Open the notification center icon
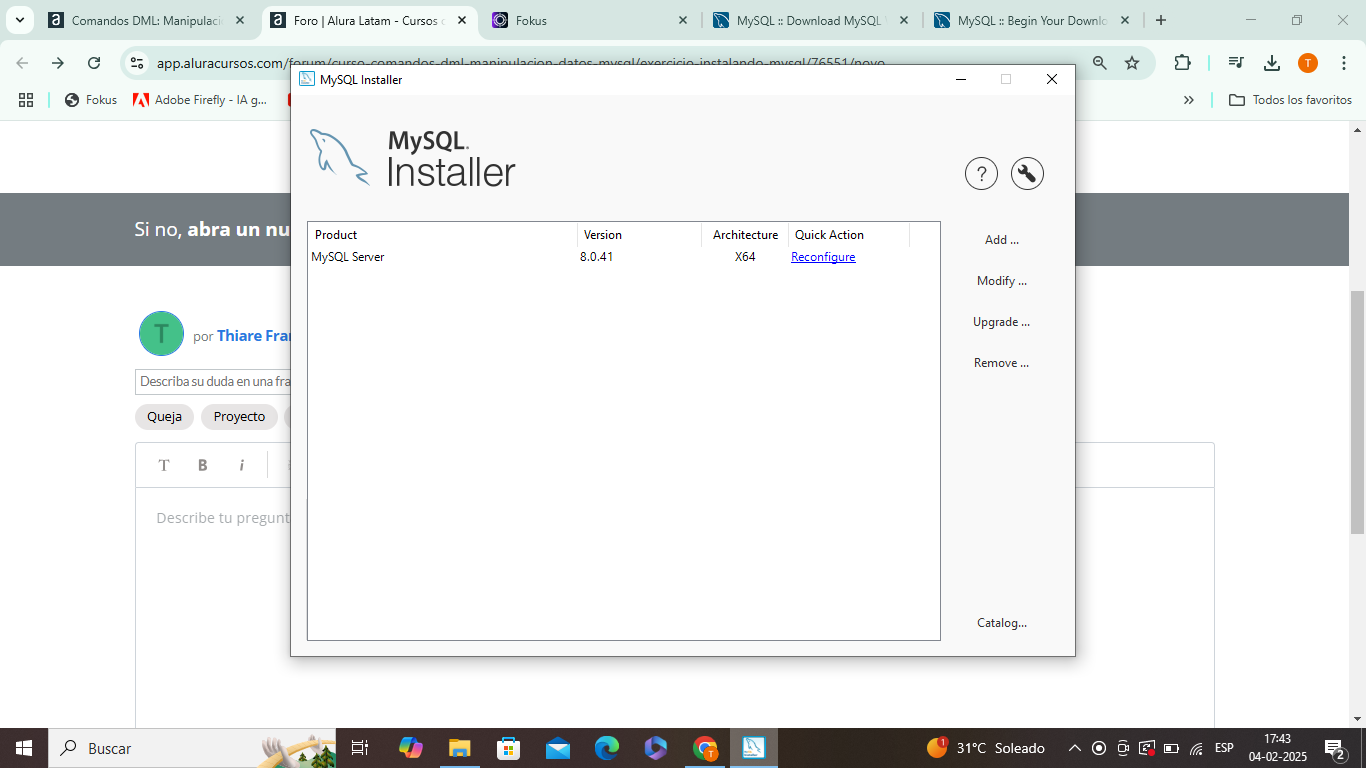 pyautogui.click(x=1335, y=748)
